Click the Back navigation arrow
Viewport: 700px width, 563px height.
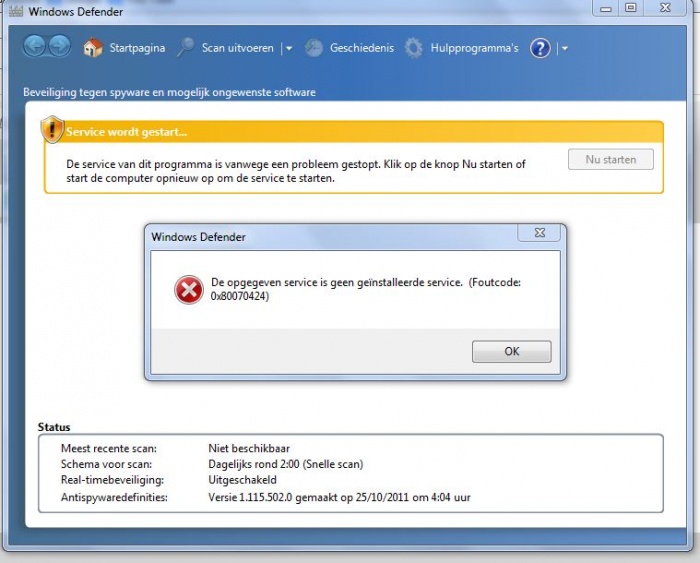[x=34, y=46]
